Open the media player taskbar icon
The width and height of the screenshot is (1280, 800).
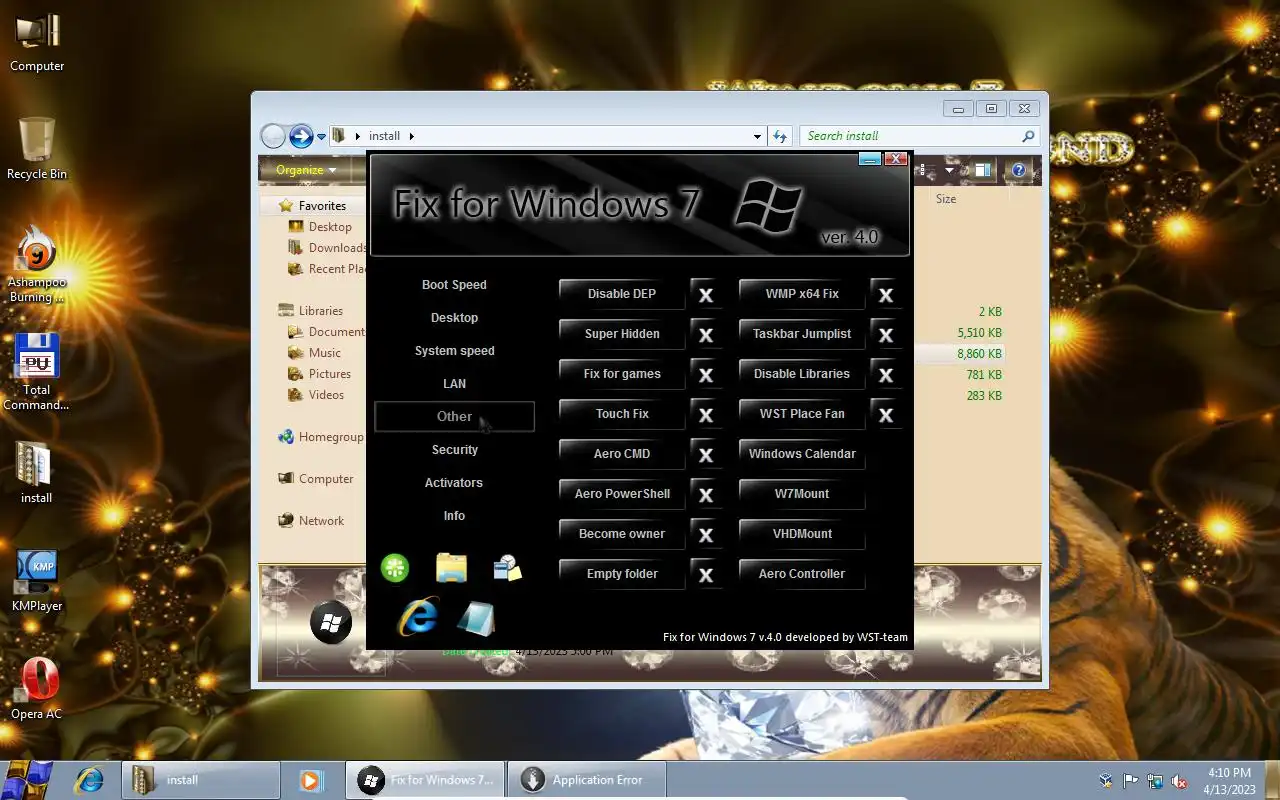click(x=310, y=780)
